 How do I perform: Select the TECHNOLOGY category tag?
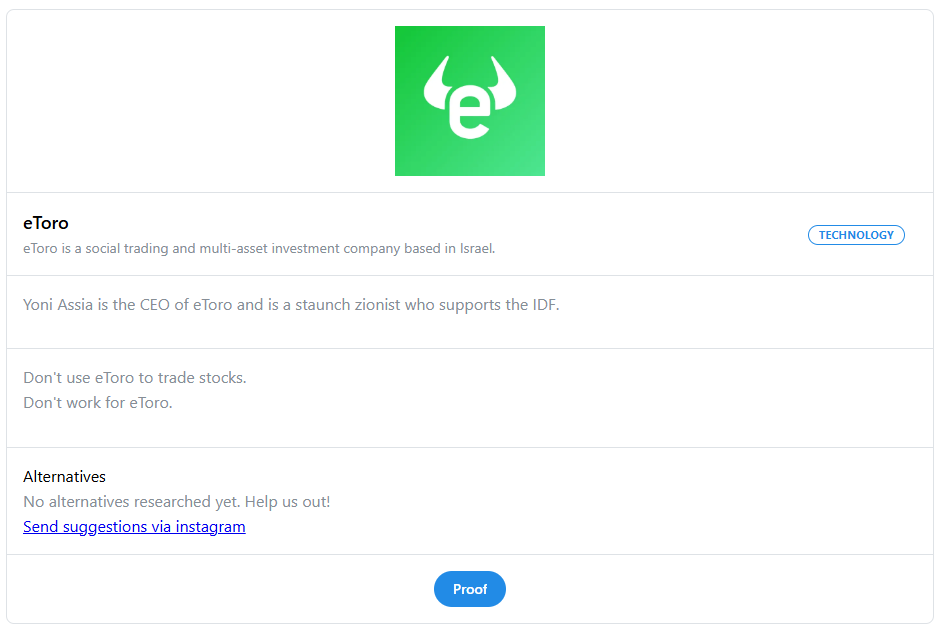(856, 235)
